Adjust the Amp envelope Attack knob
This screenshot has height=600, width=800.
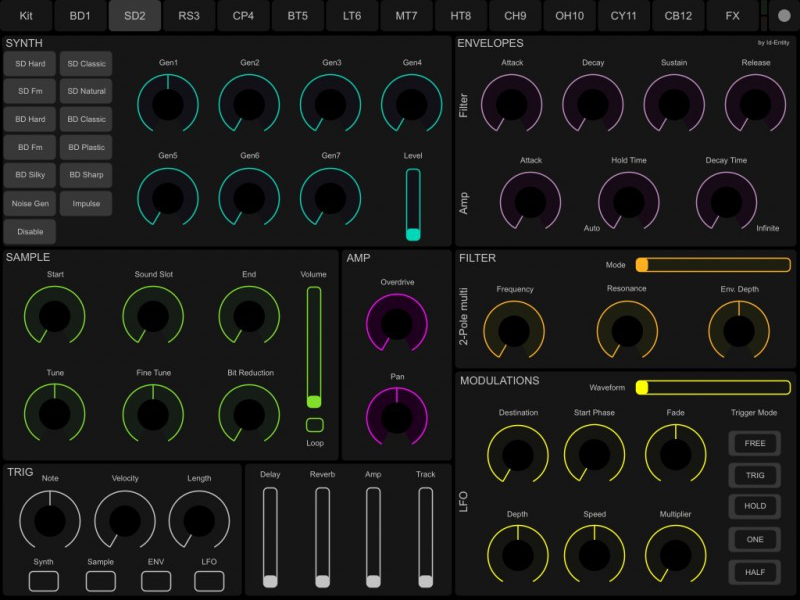pos(530,200)
